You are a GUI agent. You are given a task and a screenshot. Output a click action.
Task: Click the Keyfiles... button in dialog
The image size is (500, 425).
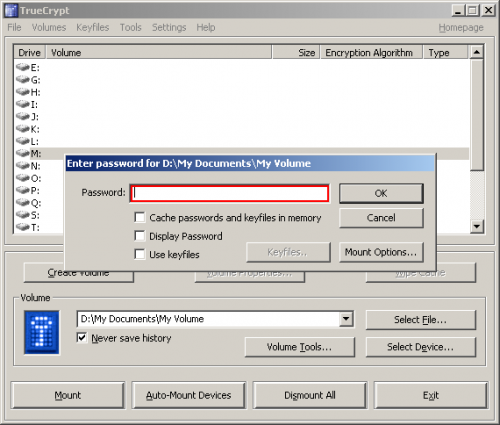pyautogui.click(x=288, y=252)
